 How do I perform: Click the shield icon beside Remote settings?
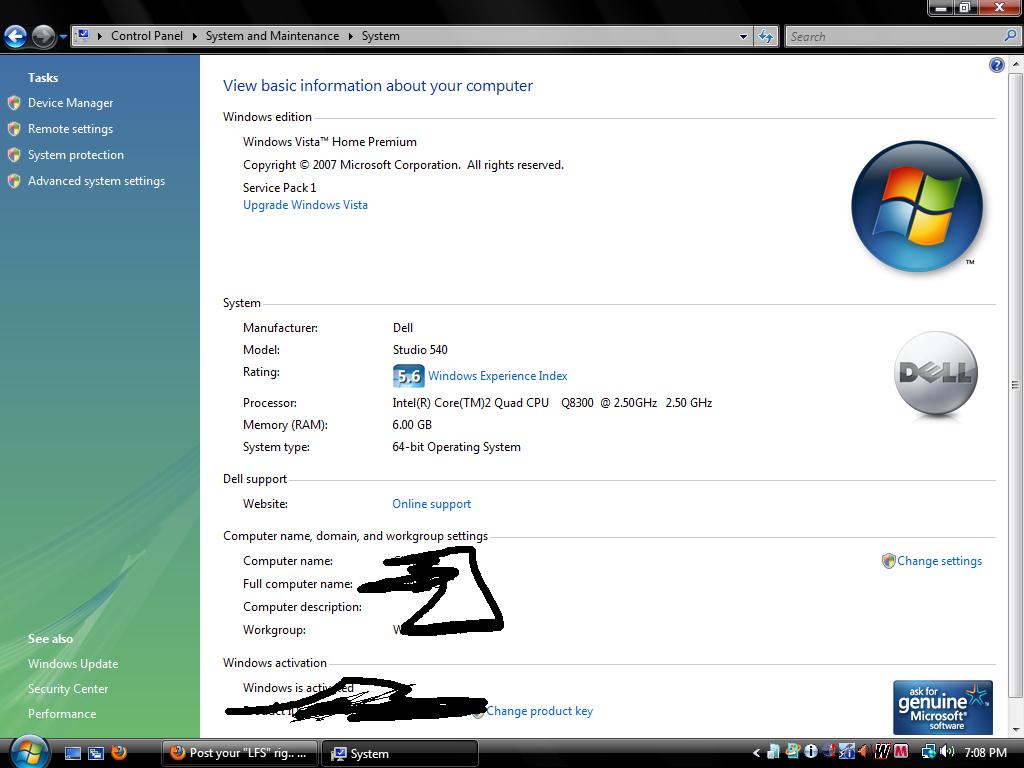click(14, 129)
